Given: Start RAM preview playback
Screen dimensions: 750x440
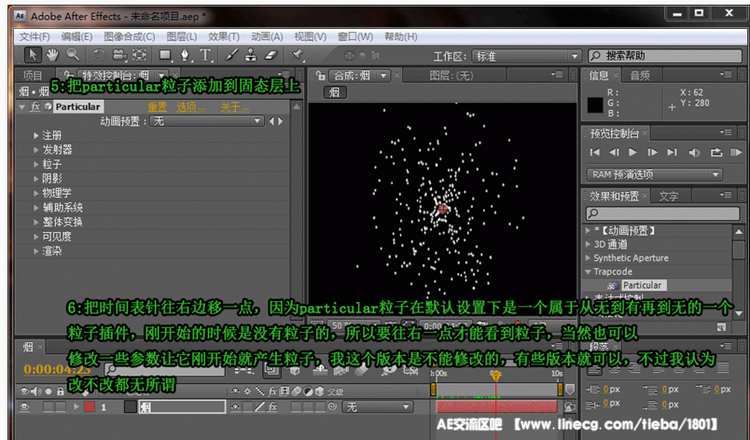Looking at the screenshot, I should pos(736,153).
